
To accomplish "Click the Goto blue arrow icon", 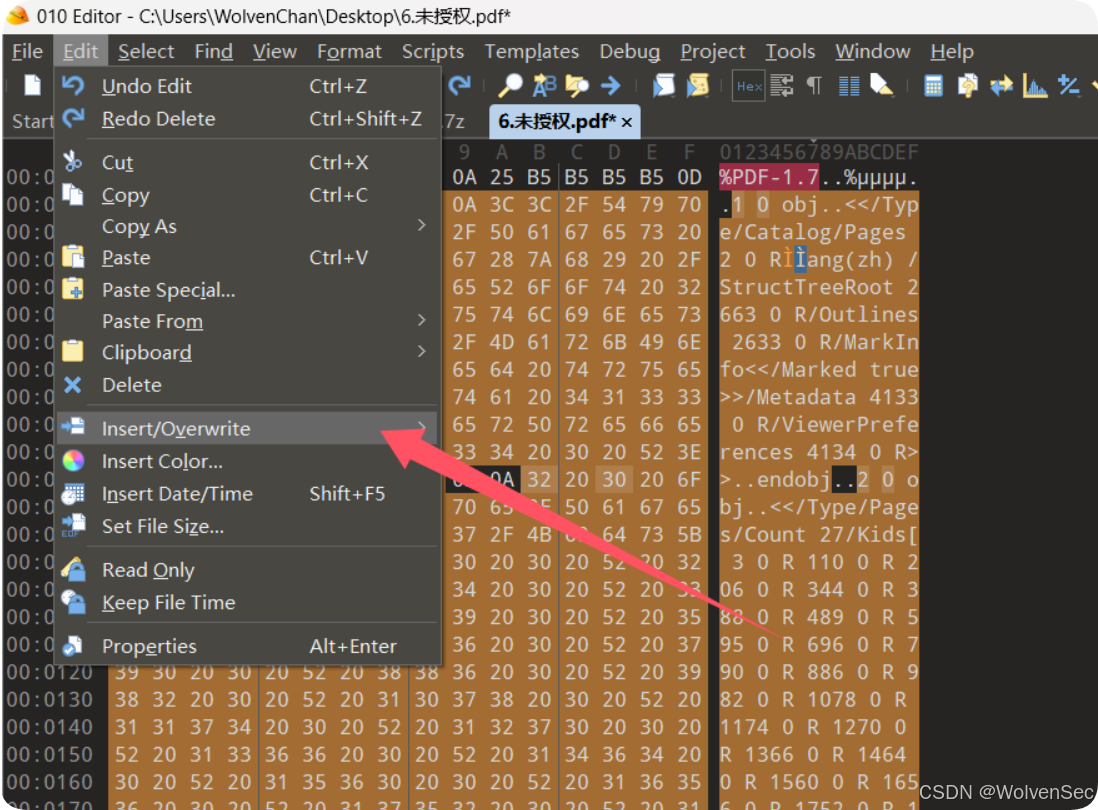I will [611, 85].
